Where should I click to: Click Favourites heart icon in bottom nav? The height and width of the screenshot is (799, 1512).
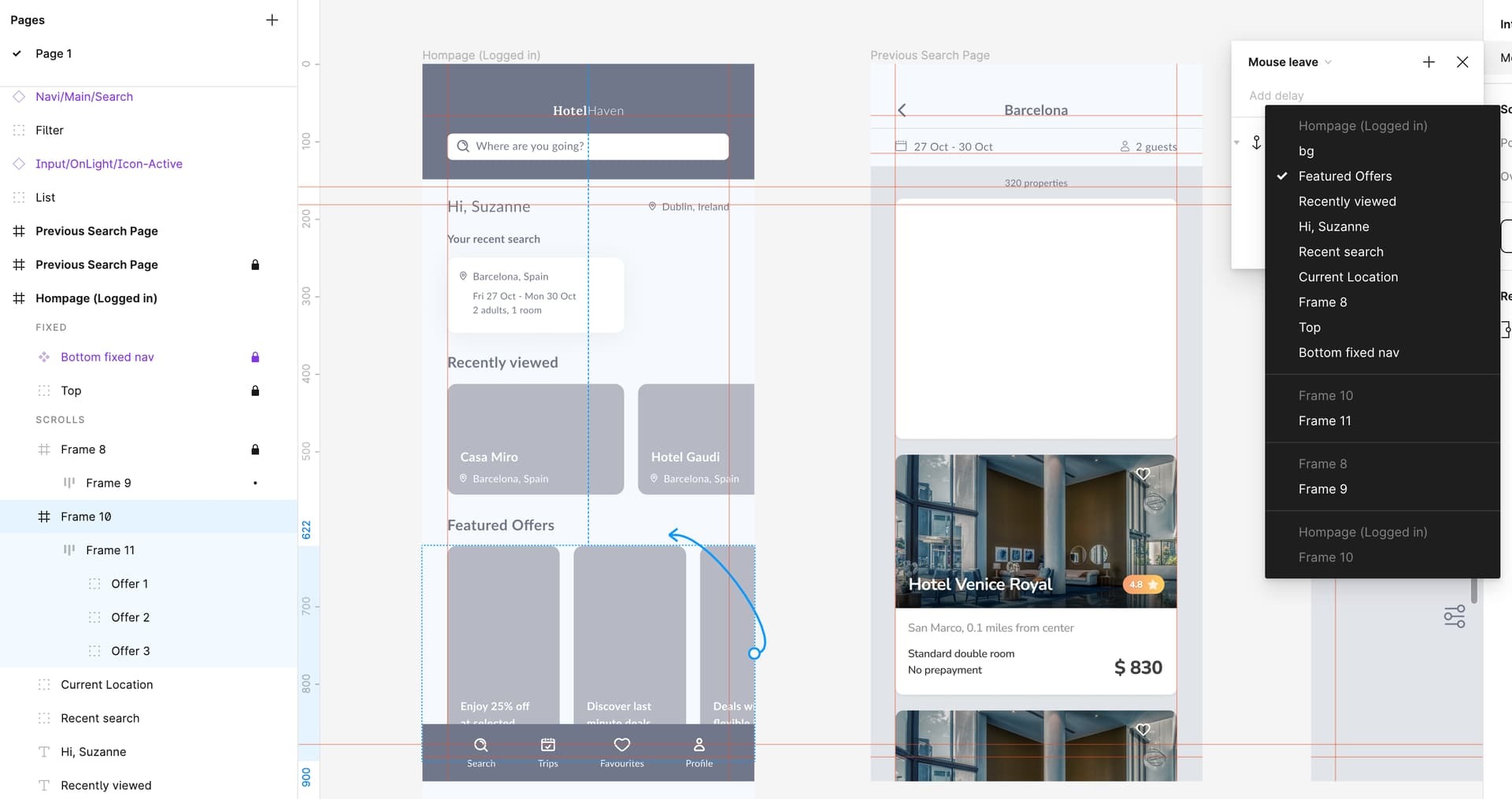click(622, 745)
